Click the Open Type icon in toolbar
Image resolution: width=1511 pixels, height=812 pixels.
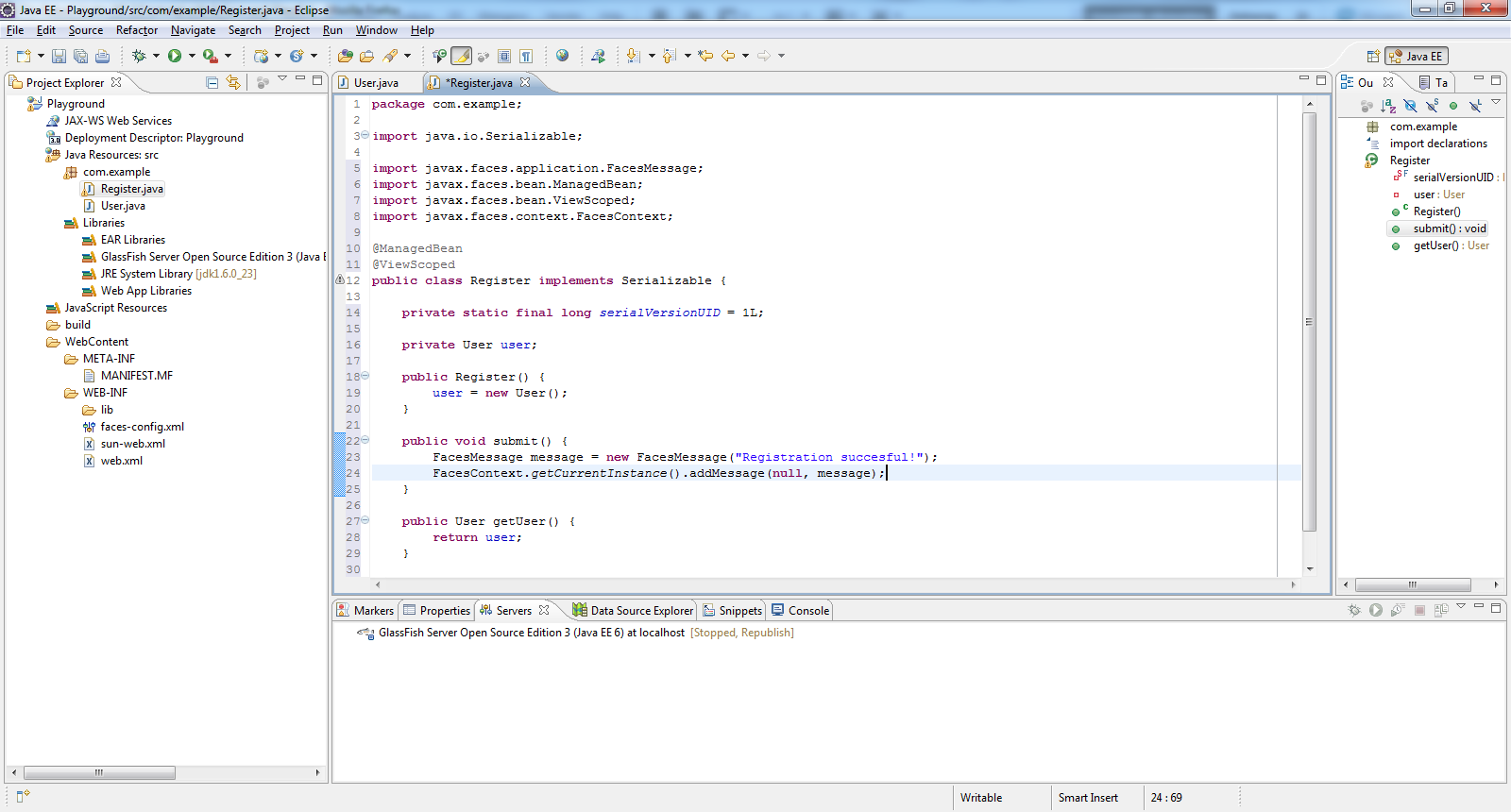coord(346,56)
